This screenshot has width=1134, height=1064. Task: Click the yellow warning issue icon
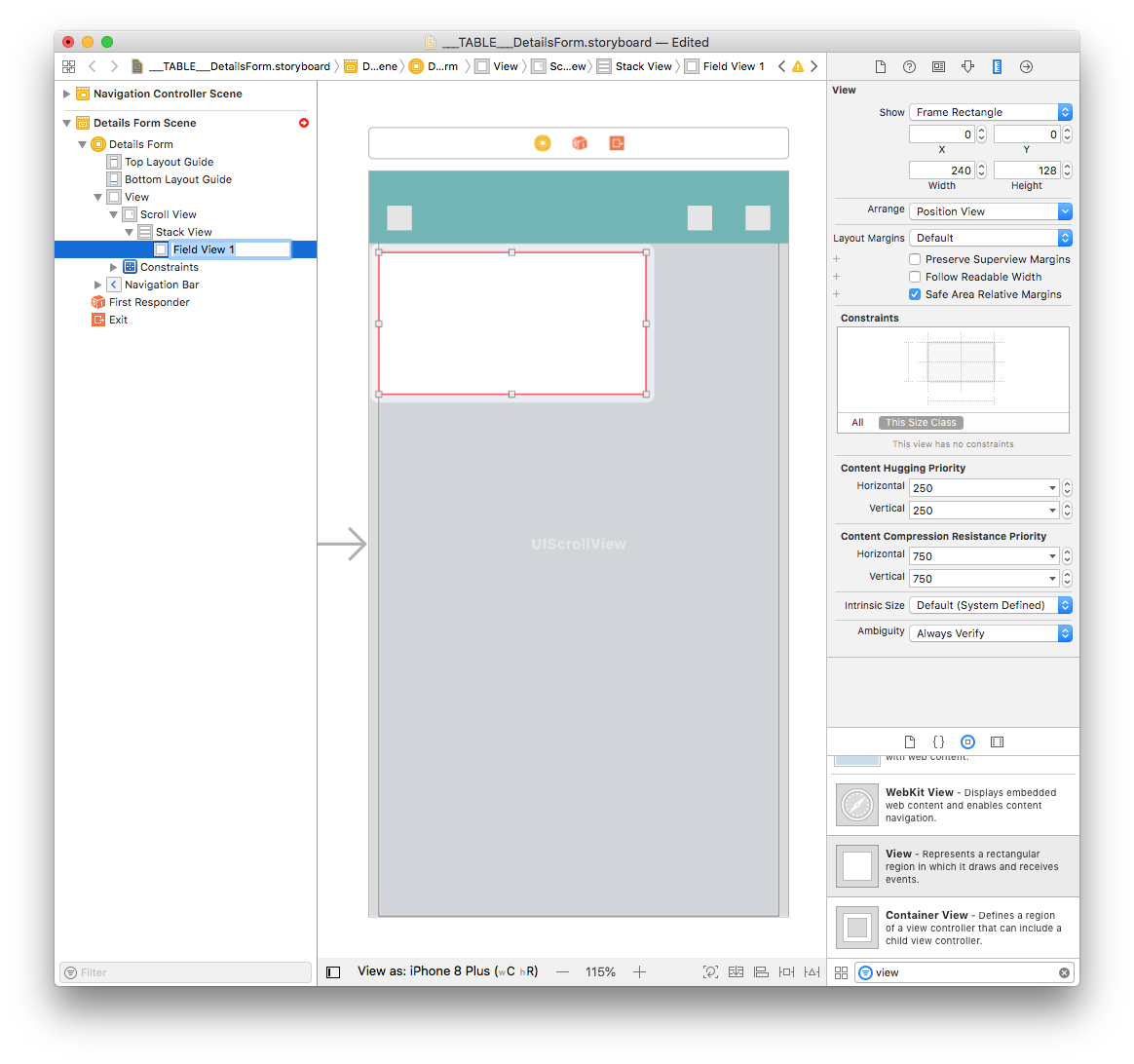[x=798, y=66]
